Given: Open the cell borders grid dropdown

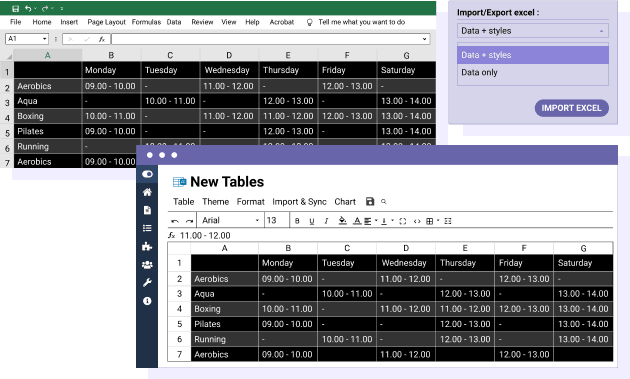Looking at the screenshot, I should tap(432, 221).
